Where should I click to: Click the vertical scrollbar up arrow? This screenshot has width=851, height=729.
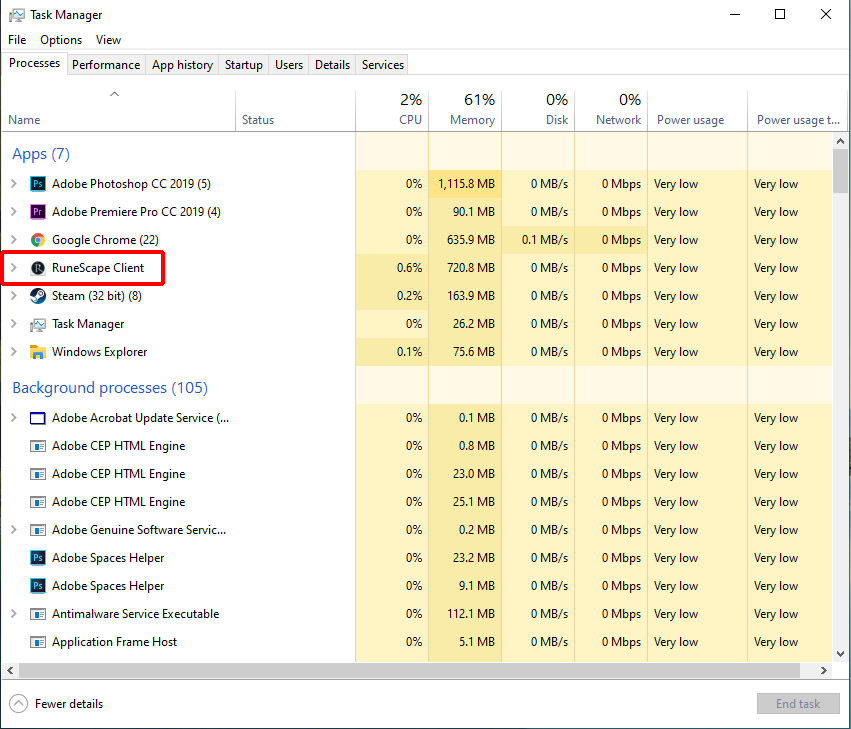[x=841, y=141]
